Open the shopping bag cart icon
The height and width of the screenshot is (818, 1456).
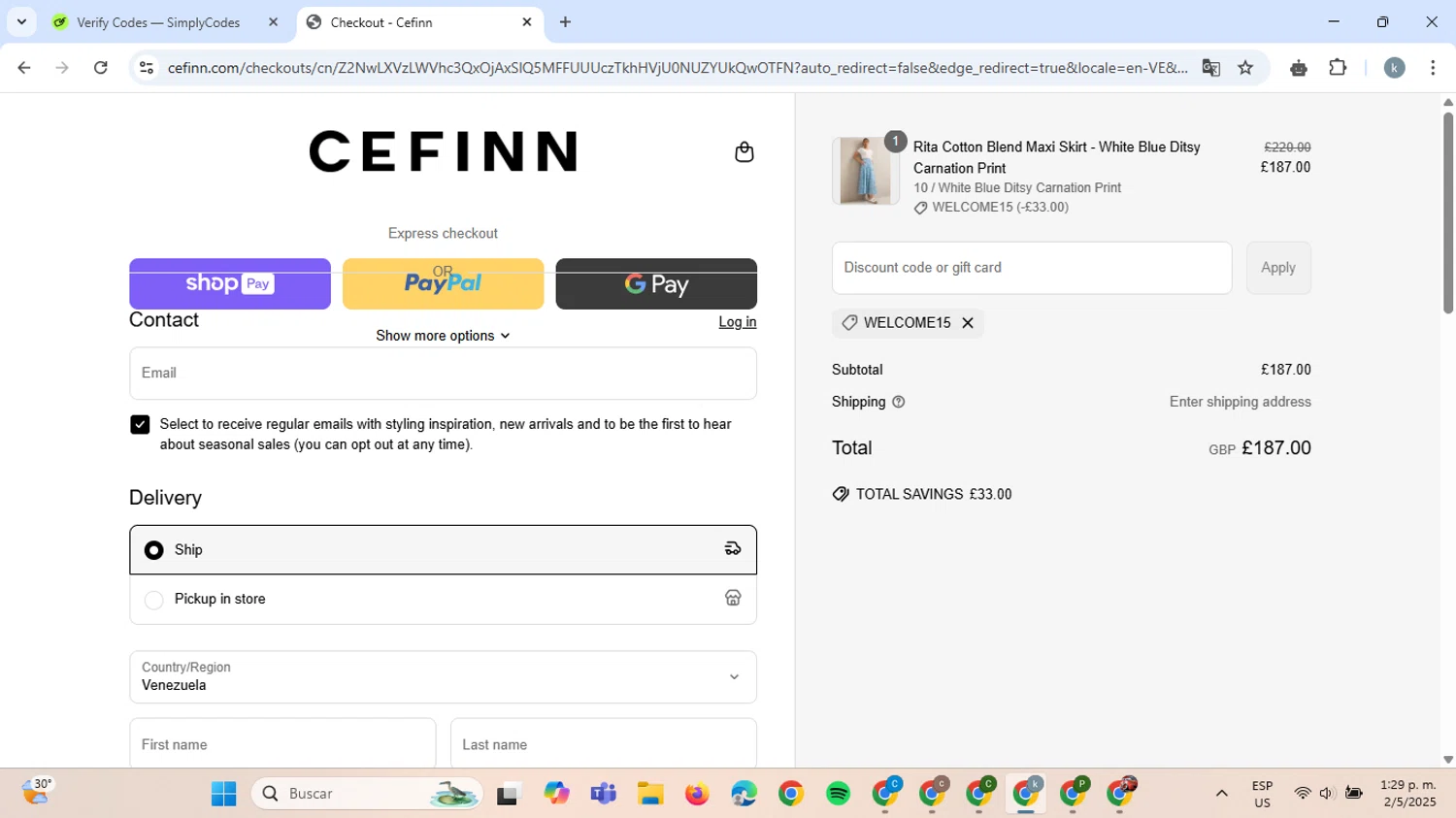pos(745,152)
